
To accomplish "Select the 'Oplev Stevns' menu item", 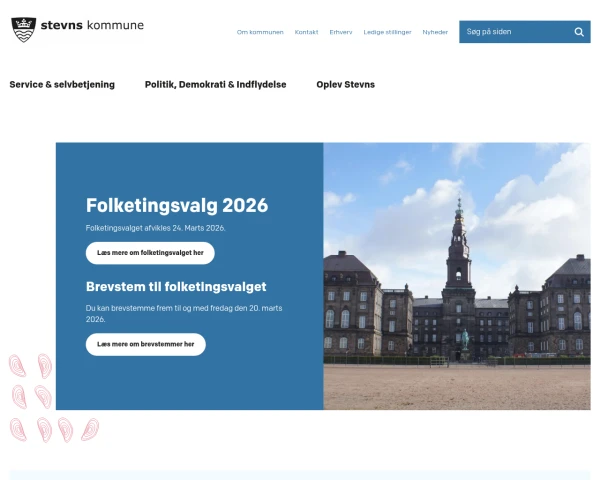I will tap(345, 85).
